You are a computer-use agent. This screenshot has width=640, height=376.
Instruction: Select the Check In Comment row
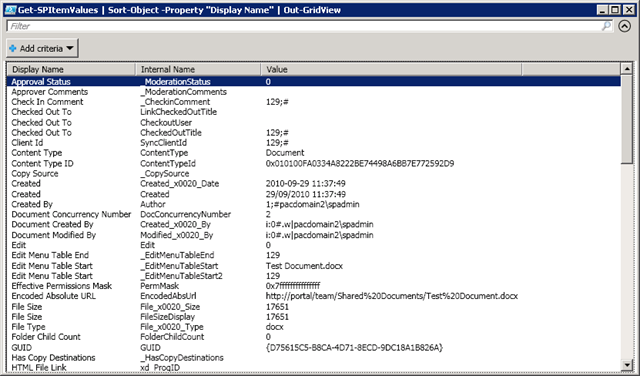pyautogui.click(x=313, y=102)
